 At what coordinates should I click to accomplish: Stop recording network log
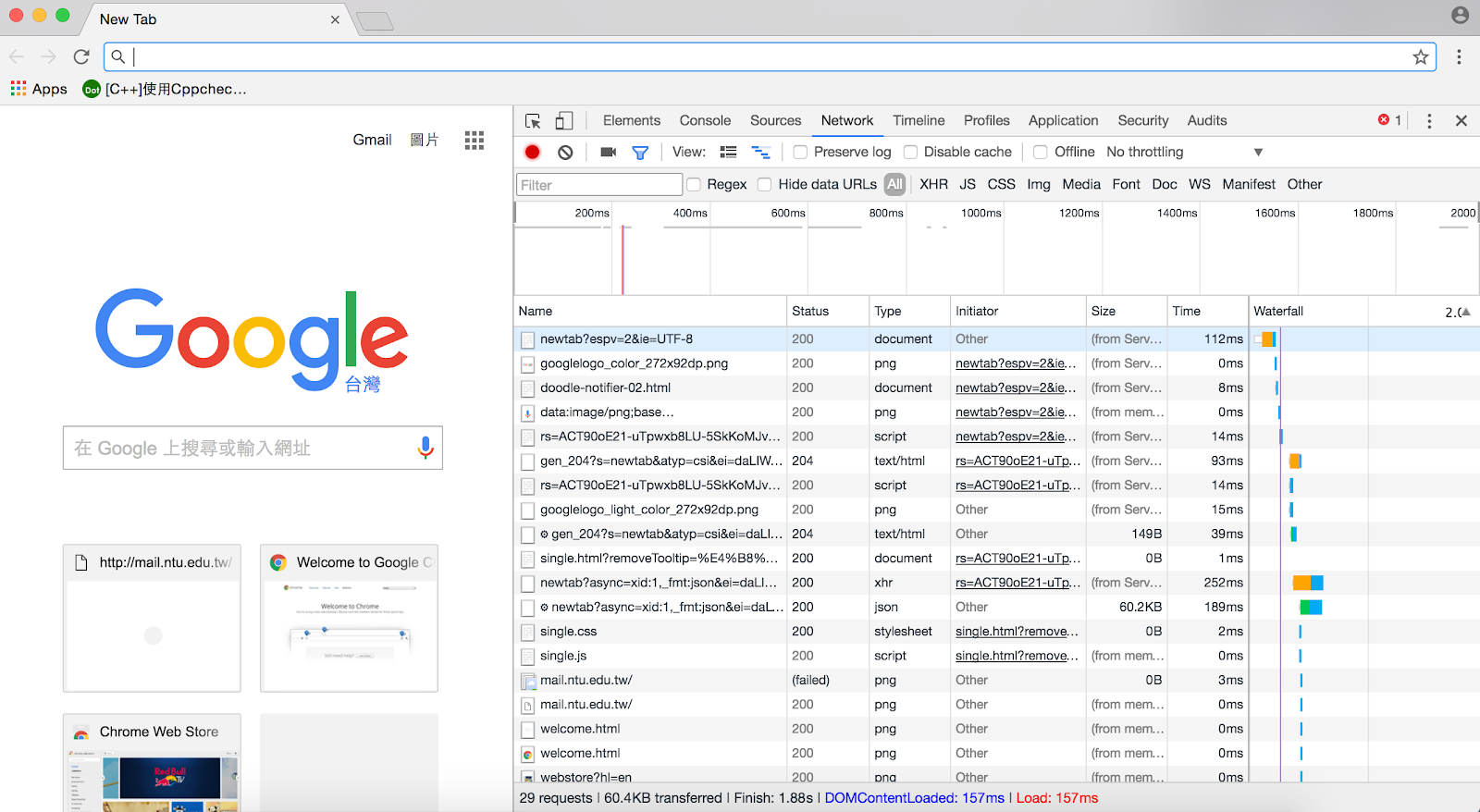[532, 153]
